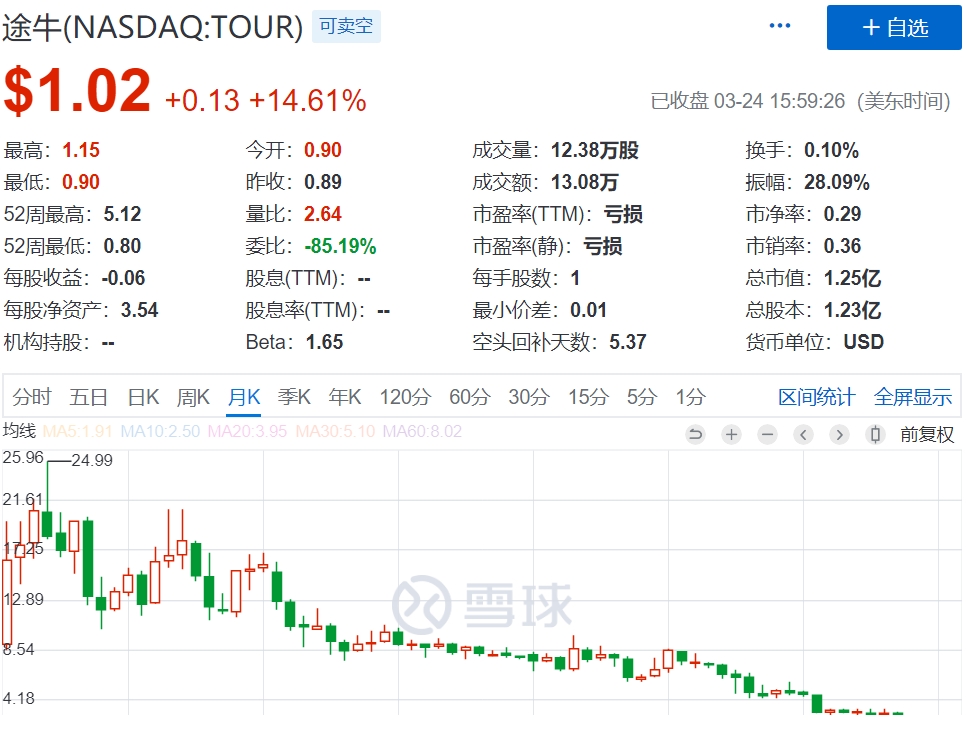Switch to the 五日 five-day tab
966x755 pixels.
(89, 397)
